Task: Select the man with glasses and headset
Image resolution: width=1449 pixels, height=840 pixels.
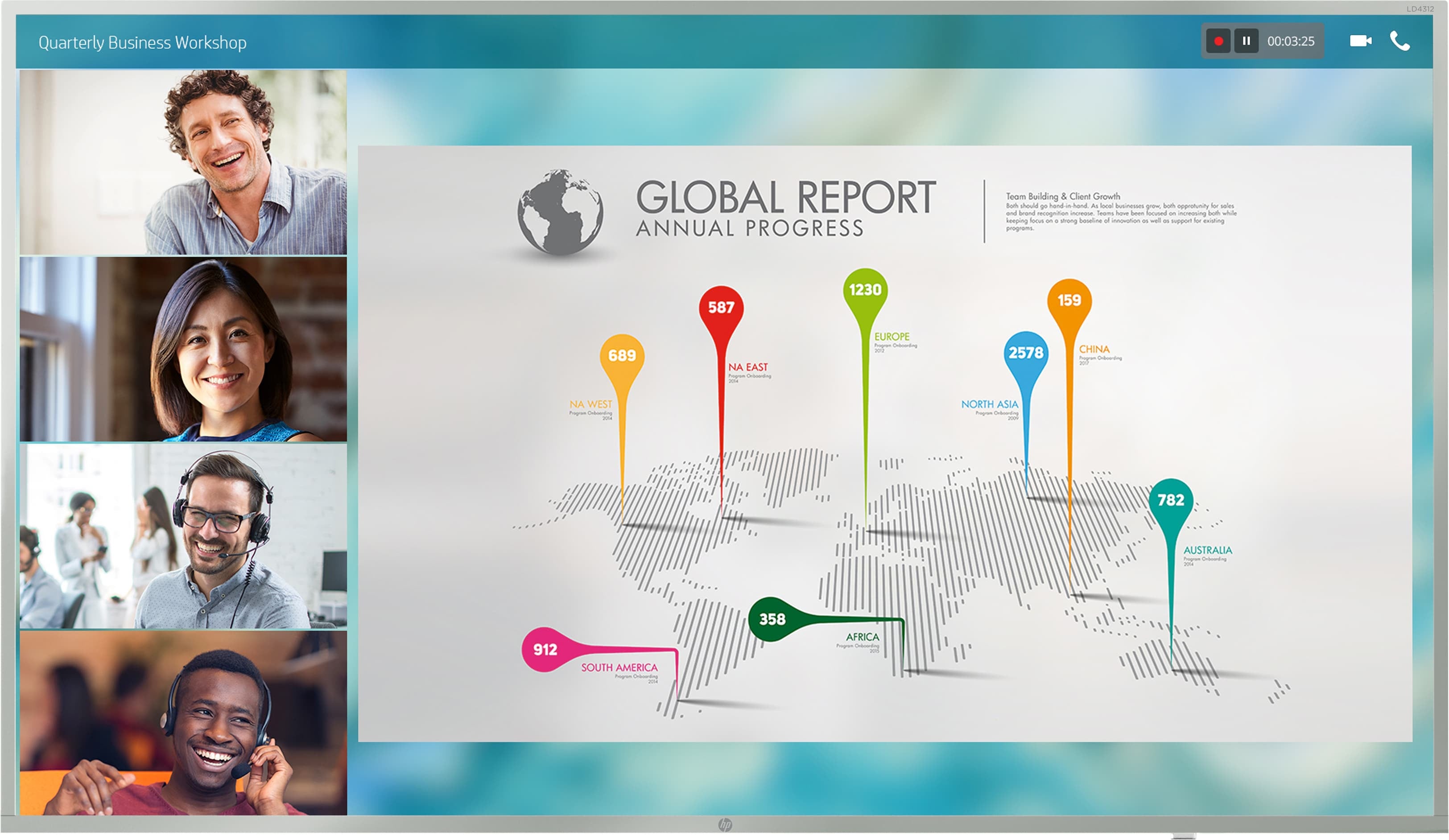Action: pos(183,536)
